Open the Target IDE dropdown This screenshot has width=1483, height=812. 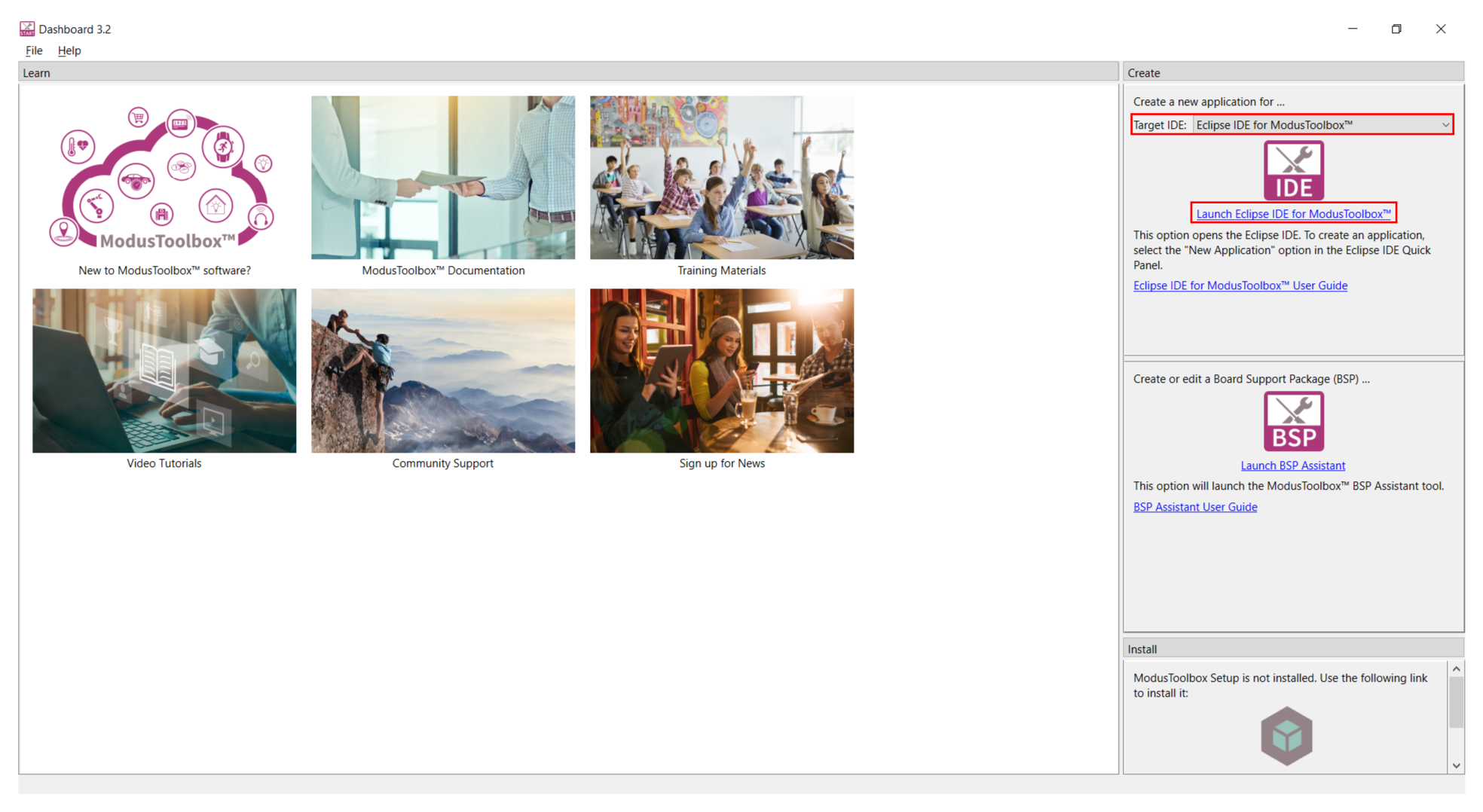point(1323,125)
